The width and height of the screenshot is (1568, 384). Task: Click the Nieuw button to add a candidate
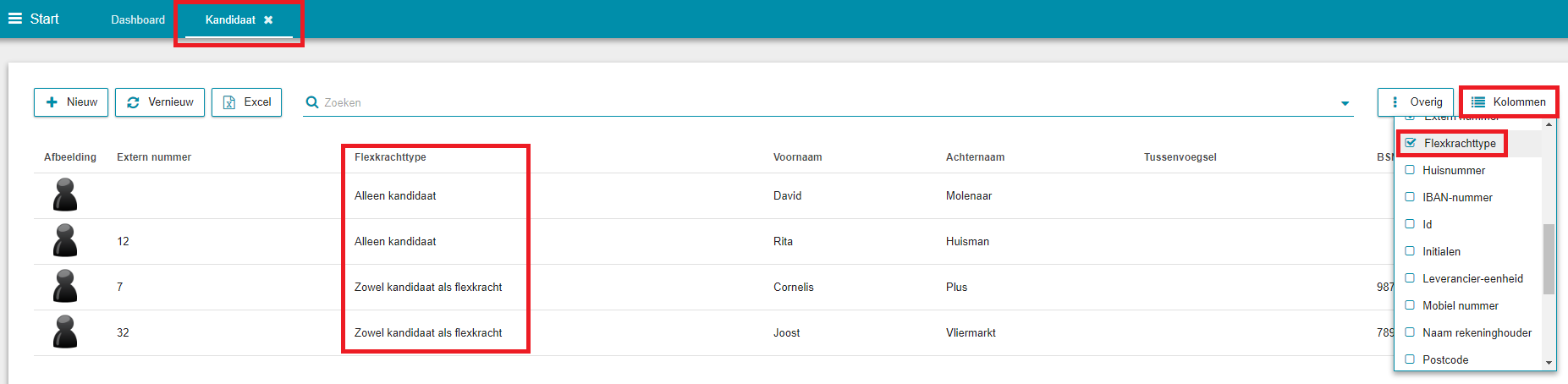(71, 102)
